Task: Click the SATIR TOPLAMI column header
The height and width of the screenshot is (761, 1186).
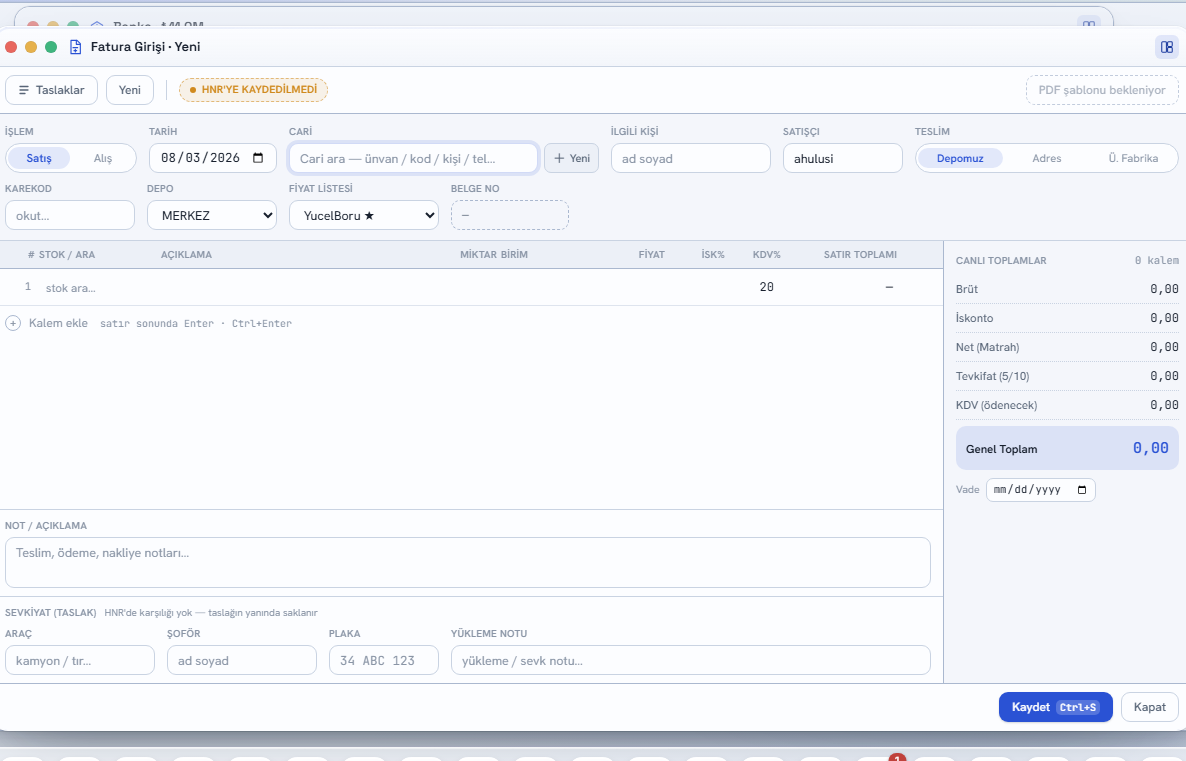Action: tap(860, 255)
